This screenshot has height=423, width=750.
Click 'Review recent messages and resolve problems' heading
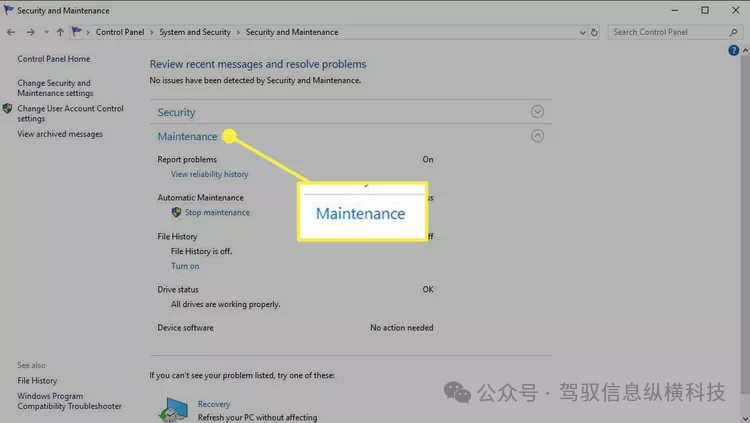[258, 64]
